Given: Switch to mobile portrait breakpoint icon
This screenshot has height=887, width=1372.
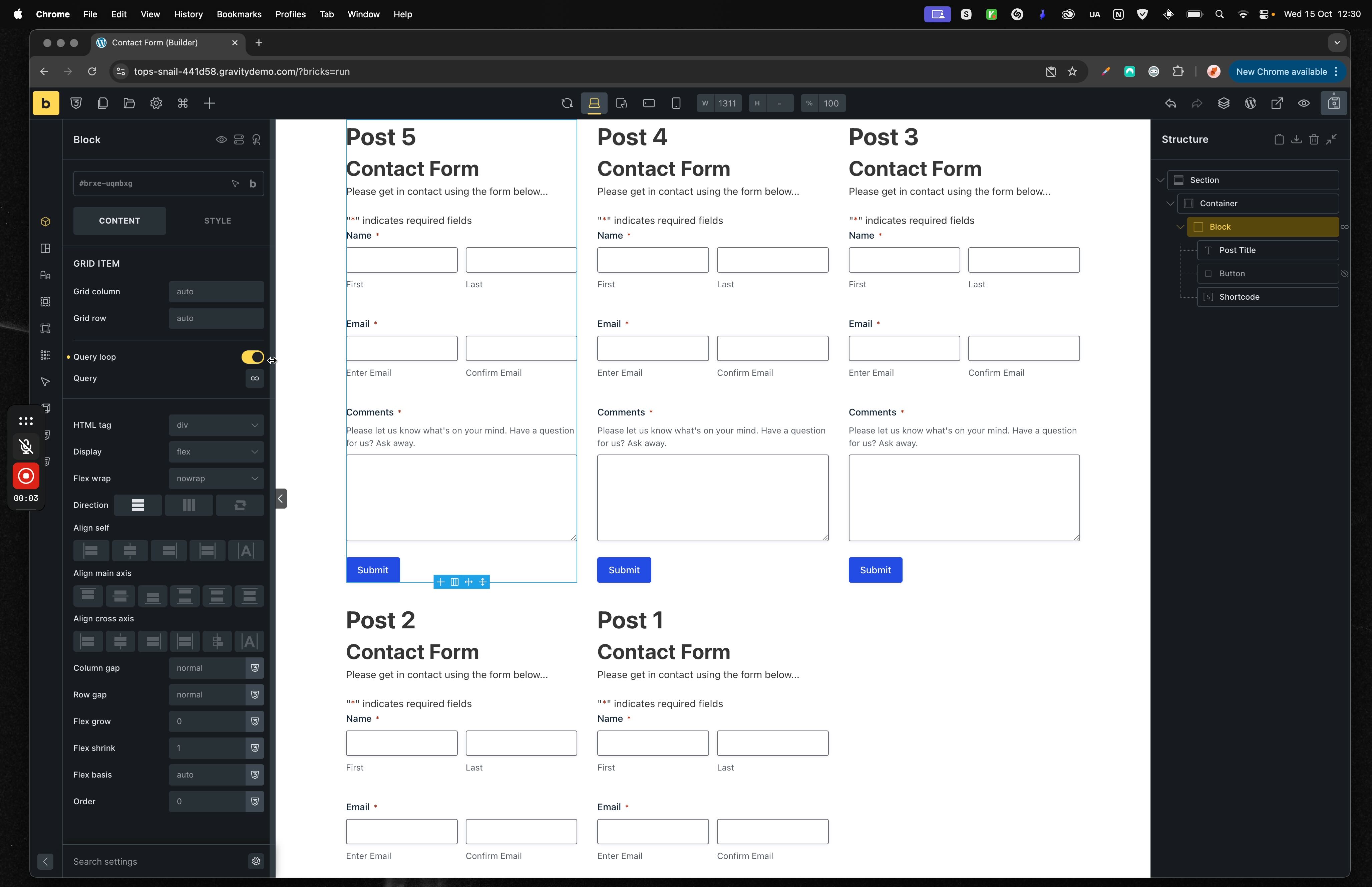Looking at the screenshot, I should tap(676, 103).
